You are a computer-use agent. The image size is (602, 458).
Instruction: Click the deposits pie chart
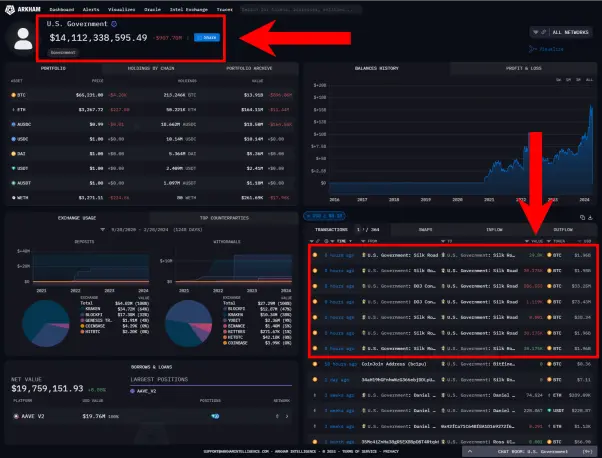pos(46,324)
